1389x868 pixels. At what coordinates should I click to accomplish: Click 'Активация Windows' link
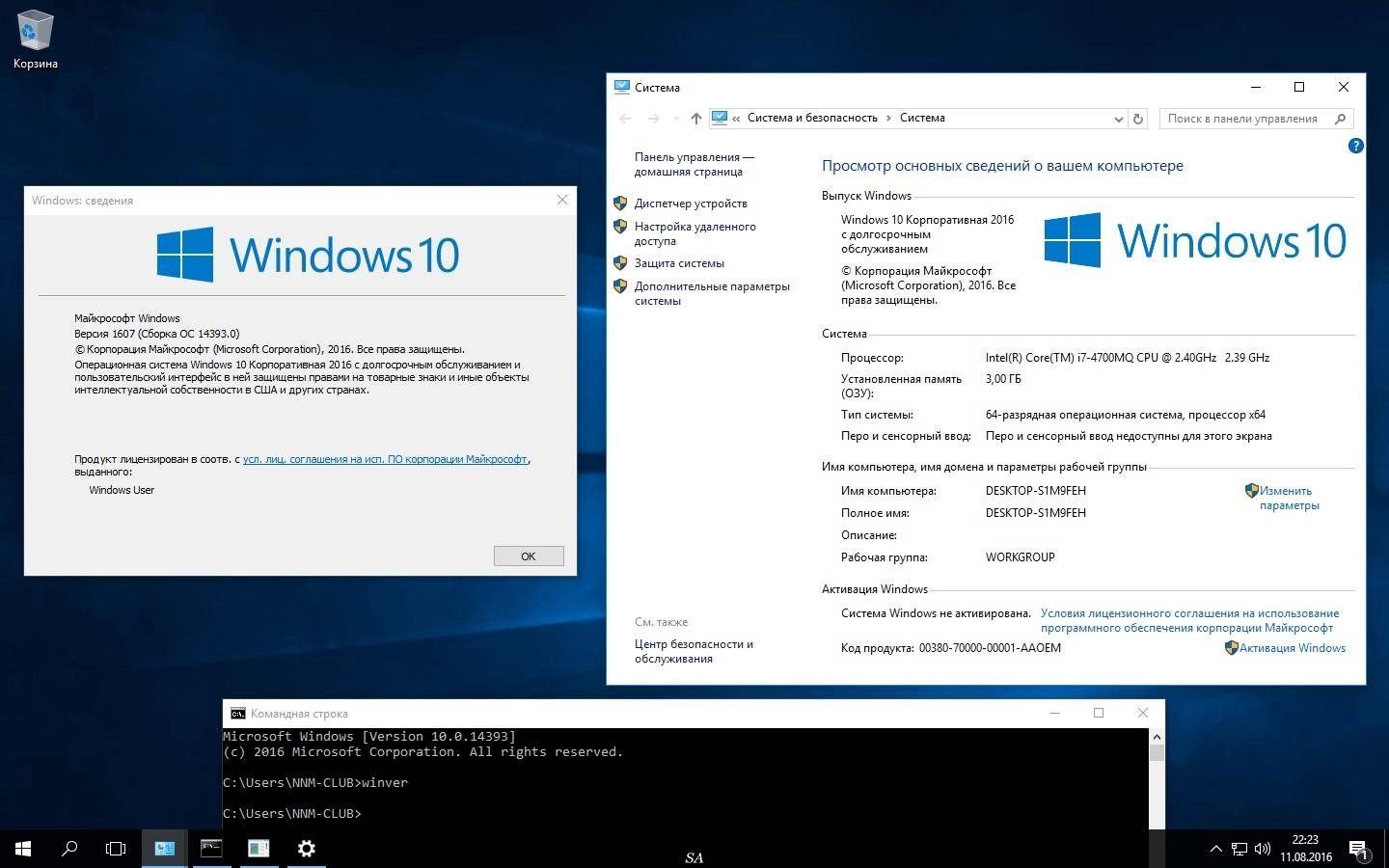(1292, 648)
